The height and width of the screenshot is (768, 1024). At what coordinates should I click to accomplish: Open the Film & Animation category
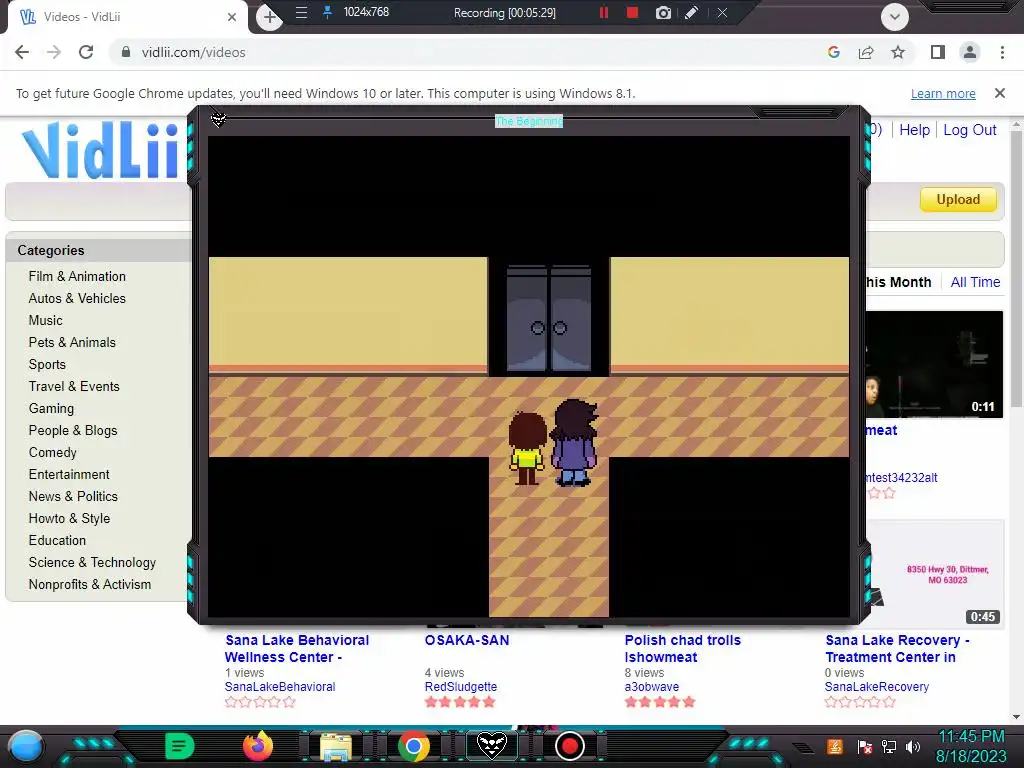point(77,276)
